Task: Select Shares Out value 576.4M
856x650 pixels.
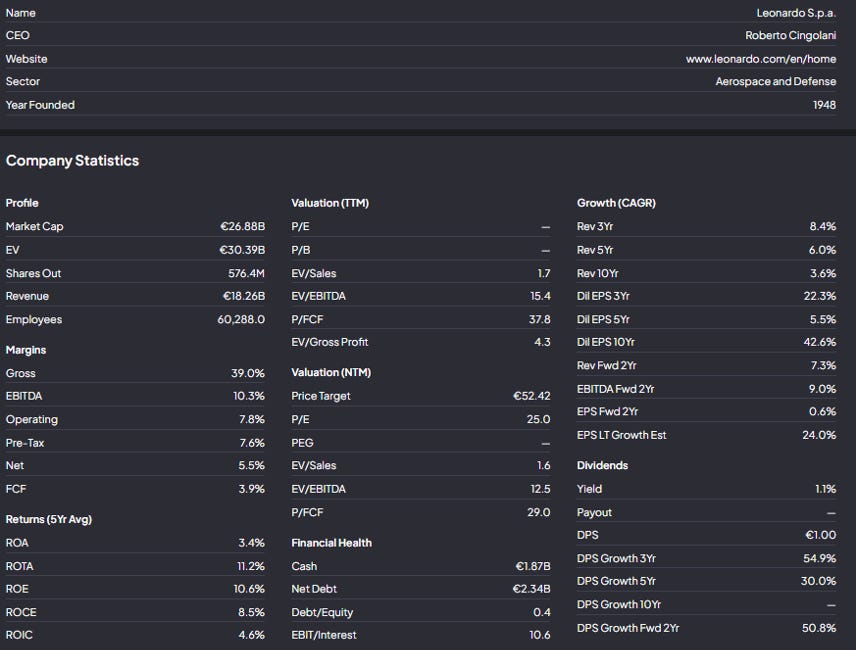Action: 246,273
